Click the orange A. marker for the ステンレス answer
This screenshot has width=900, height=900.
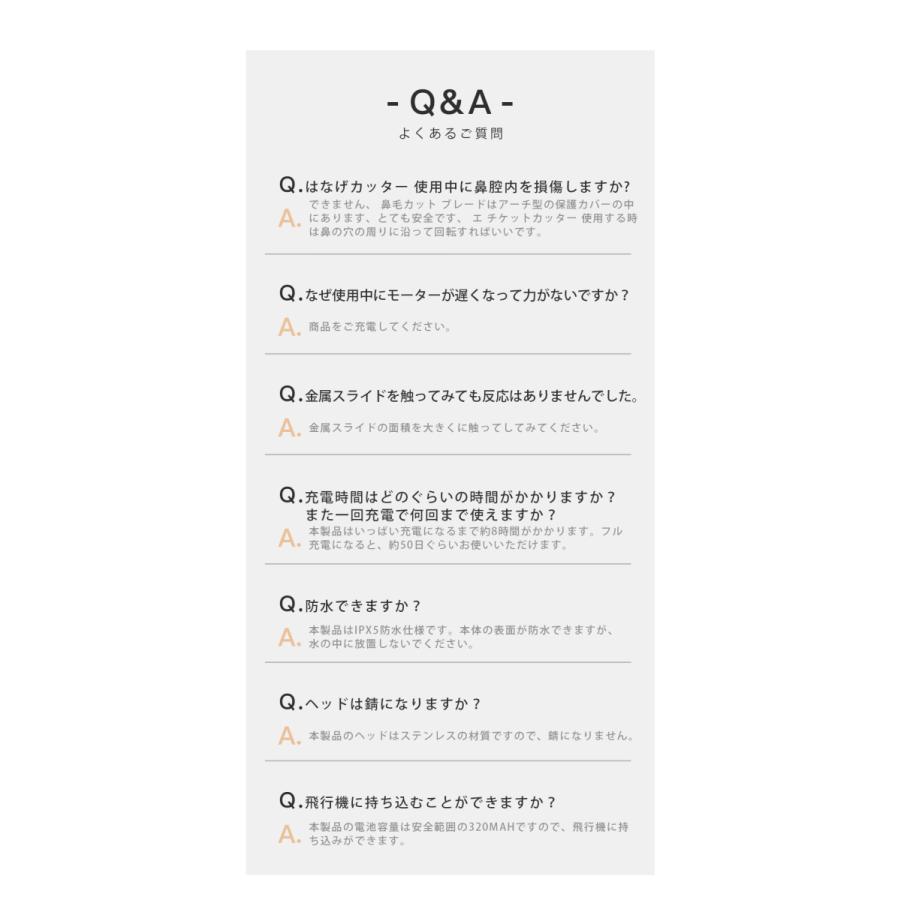[289, 737]
